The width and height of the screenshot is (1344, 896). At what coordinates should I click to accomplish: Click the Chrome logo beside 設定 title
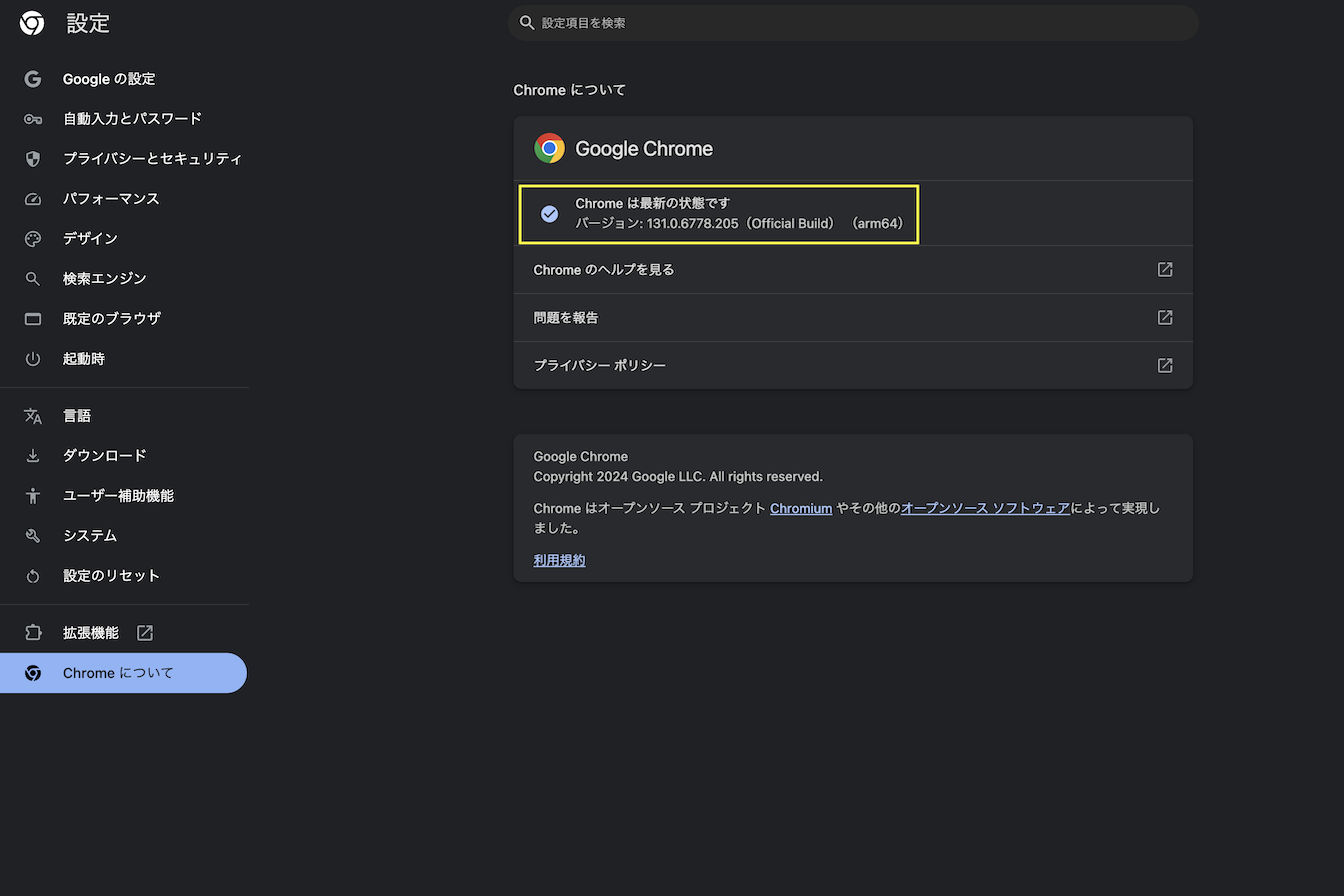[x=32, y=23]
